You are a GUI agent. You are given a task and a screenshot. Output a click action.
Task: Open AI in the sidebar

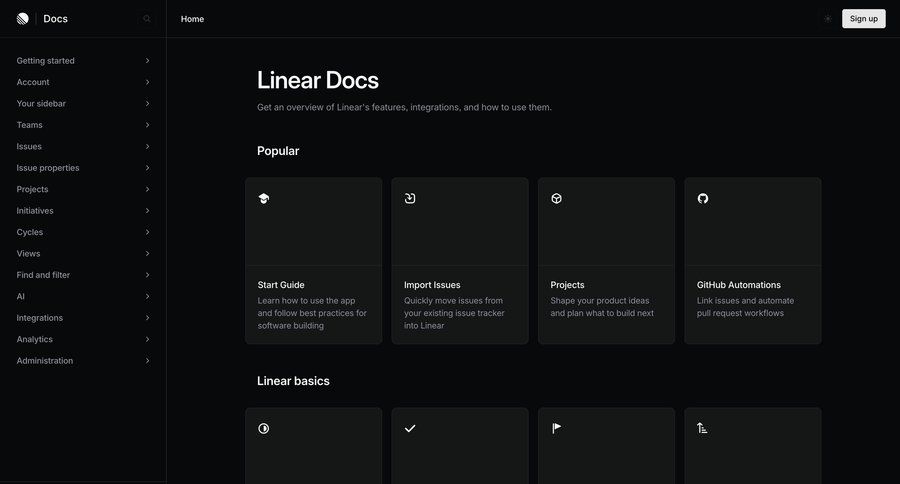pos(21,296)
